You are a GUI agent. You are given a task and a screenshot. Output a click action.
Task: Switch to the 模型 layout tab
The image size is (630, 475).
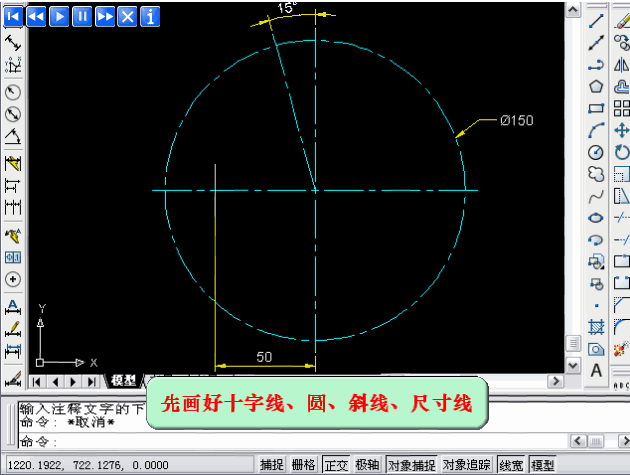click(x=124, y=381)
